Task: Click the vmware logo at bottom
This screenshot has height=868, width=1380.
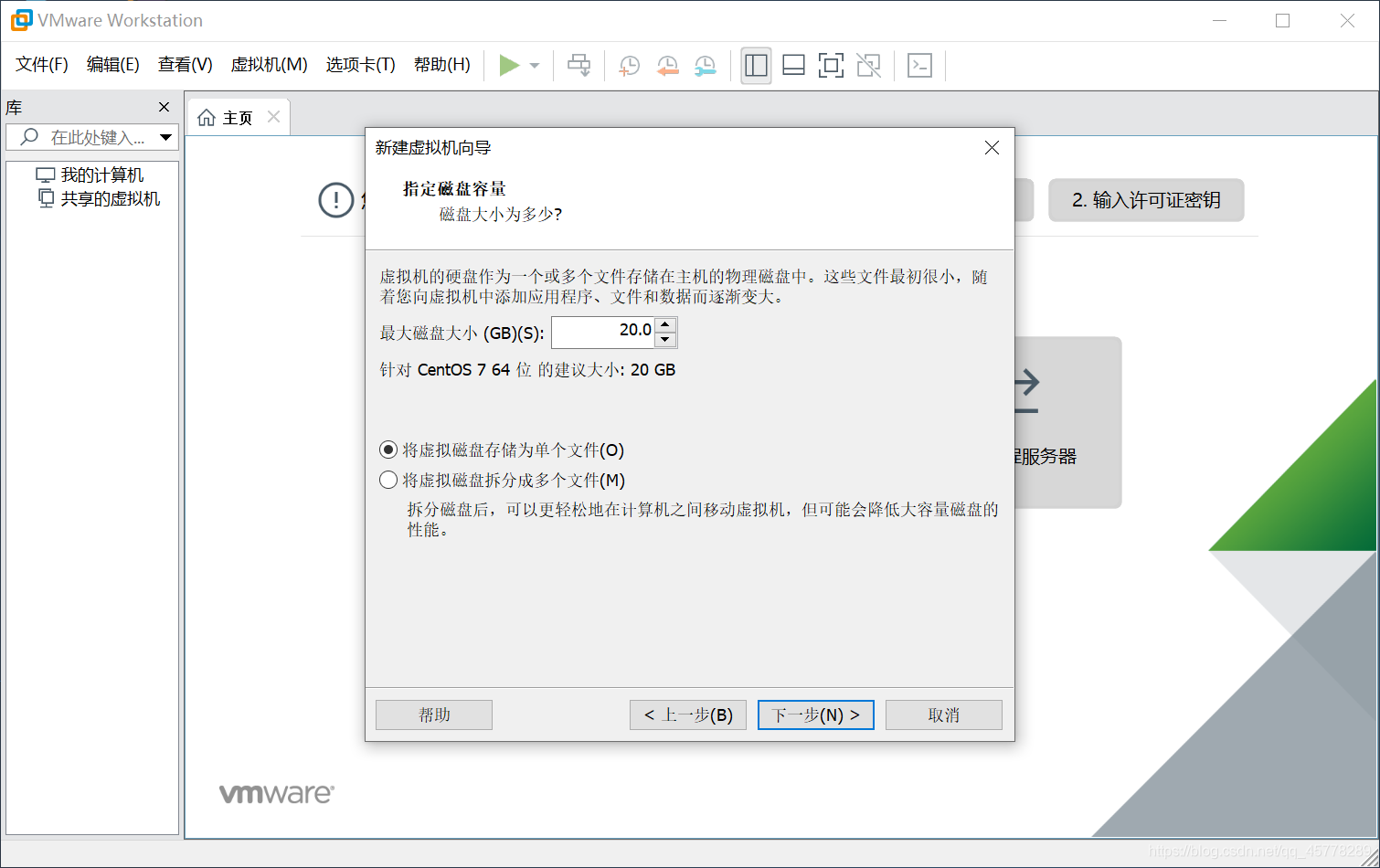Action: click(277, 793)
